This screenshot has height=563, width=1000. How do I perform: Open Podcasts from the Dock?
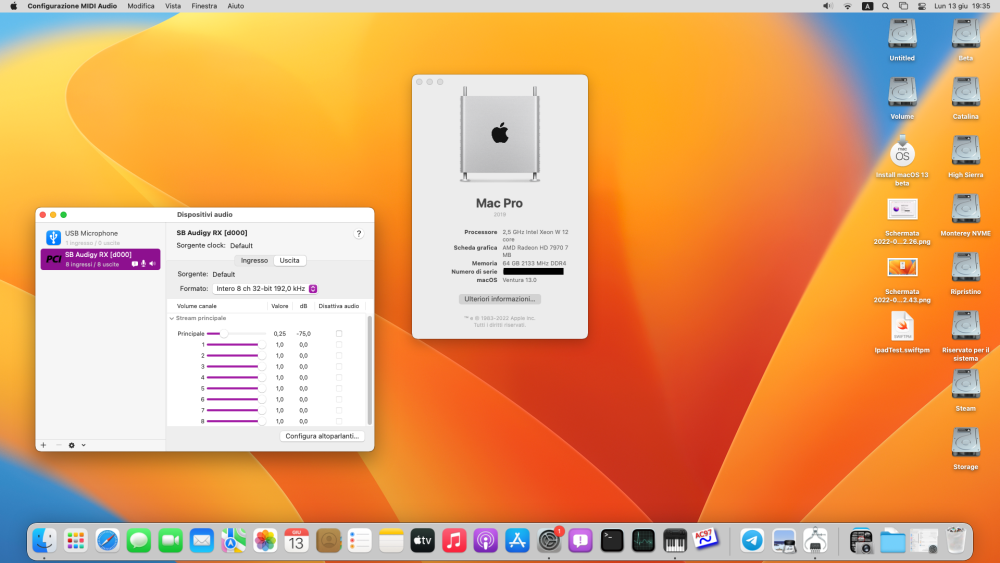tap(485, 541)
